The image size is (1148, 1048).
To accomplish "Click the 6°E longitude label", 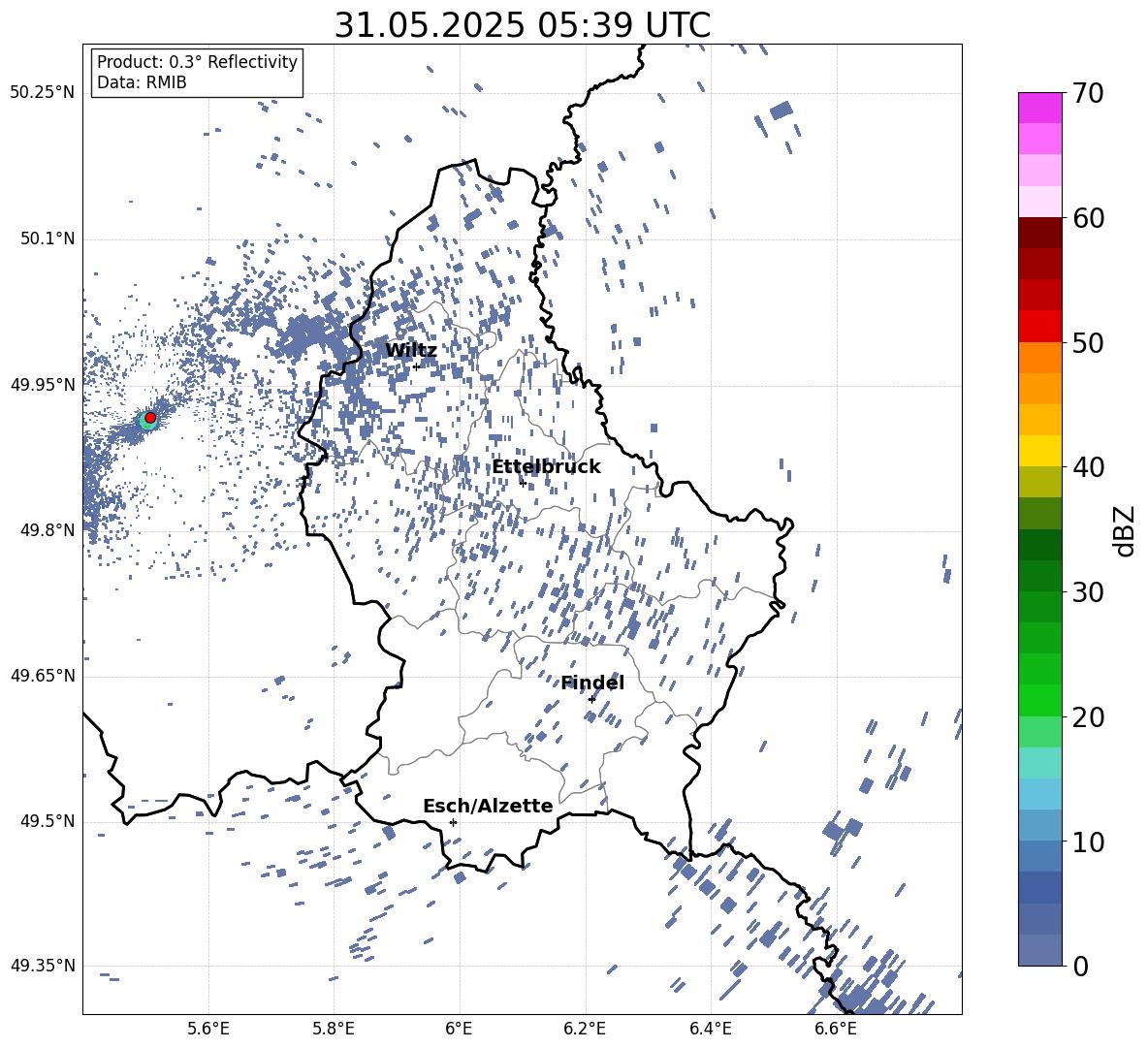I will [459, 1029].
